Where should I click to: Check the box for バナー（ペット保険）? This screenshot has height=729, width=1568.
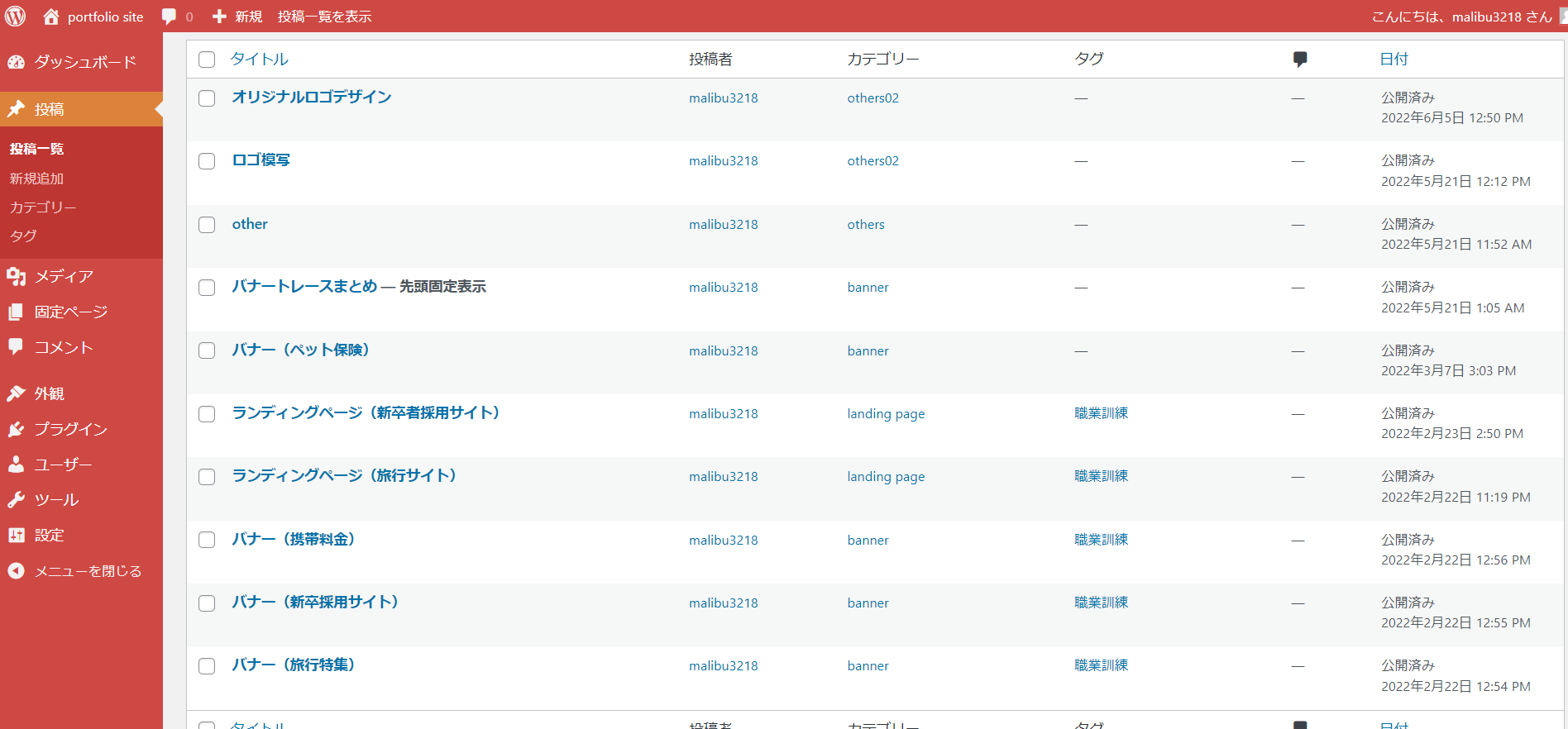[207, 350]
